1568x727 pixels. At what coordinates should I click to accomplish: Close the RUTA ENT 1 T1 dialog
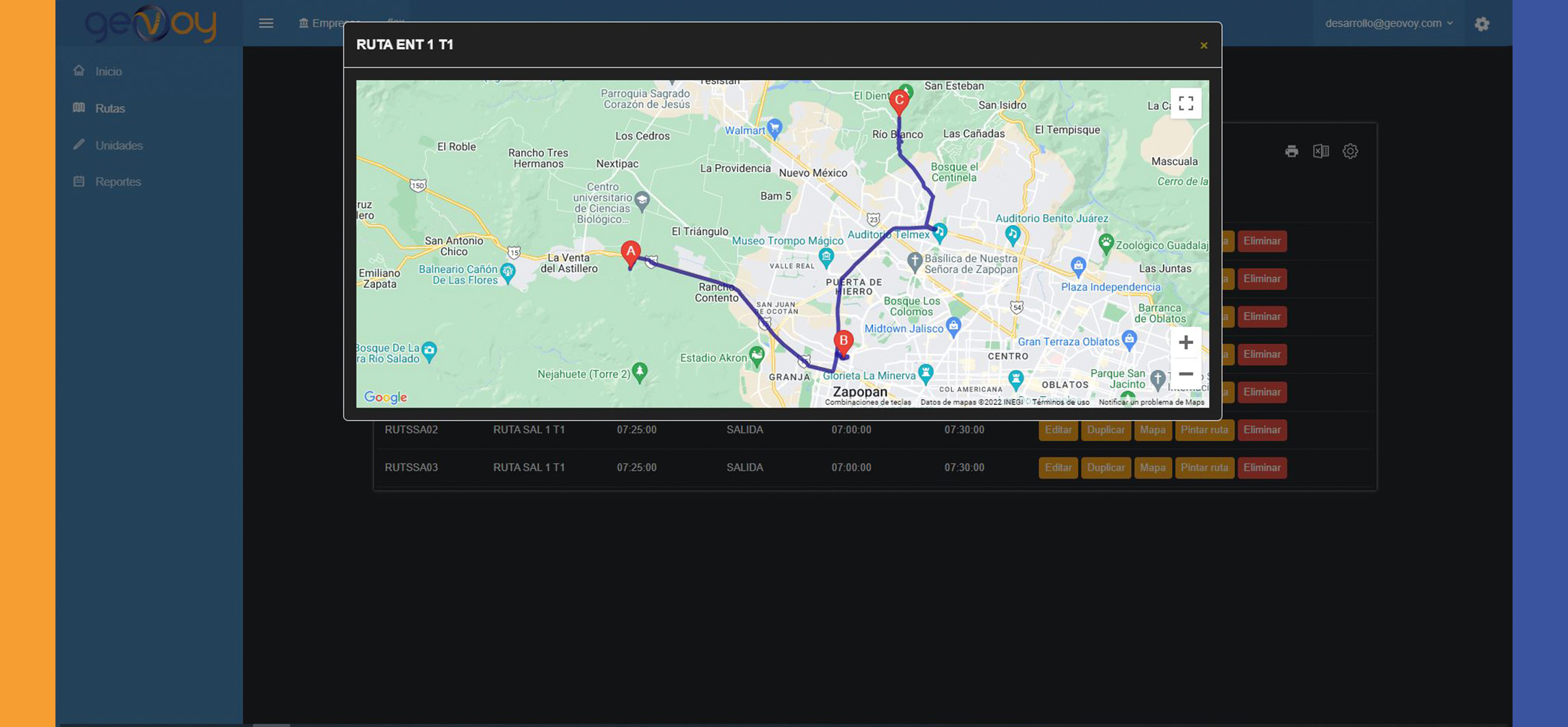1203,46
